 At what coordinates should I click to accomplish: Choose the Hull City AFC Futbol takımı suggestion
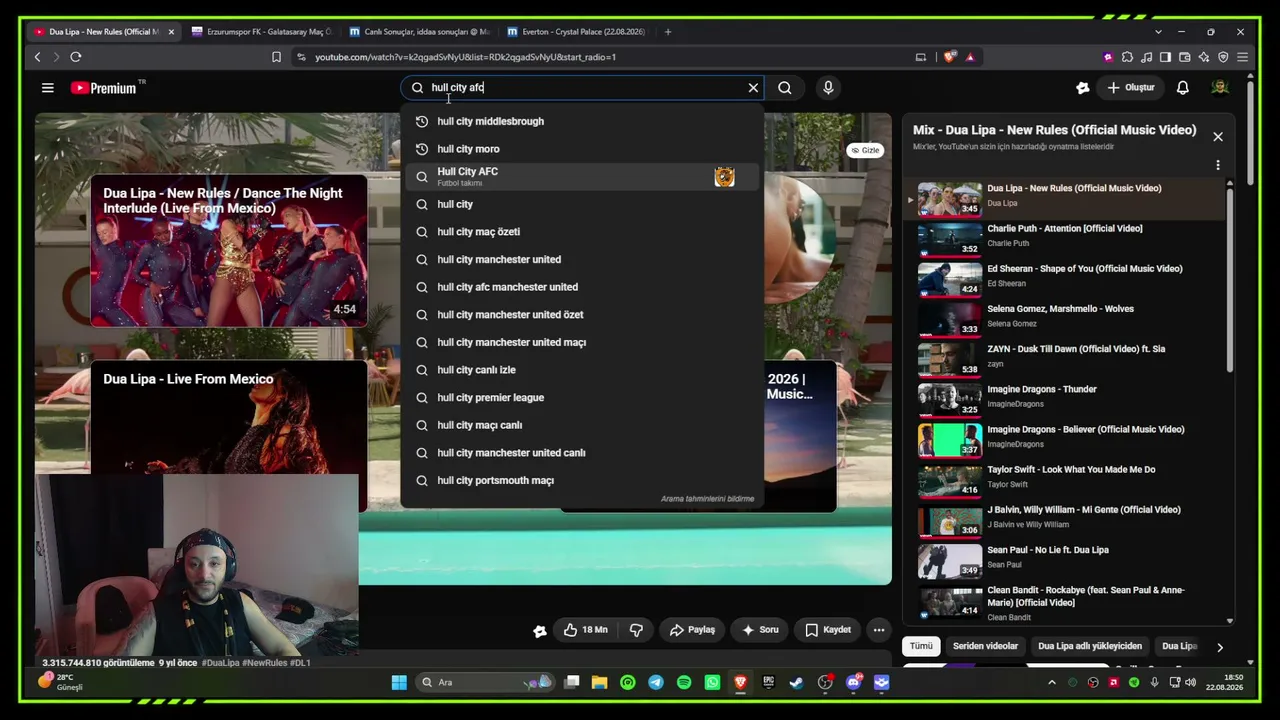(582, 177)
